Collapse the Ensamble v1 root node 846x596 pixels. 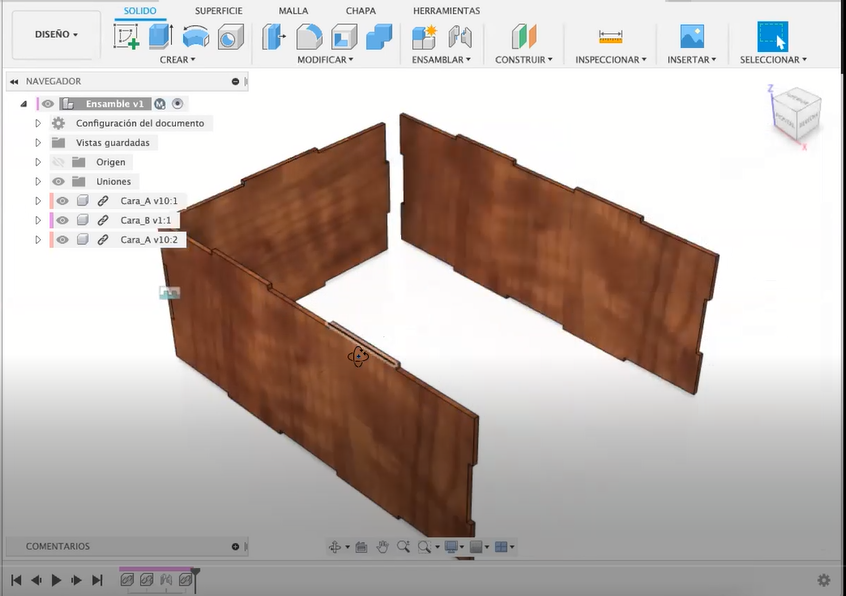(23, 104)
